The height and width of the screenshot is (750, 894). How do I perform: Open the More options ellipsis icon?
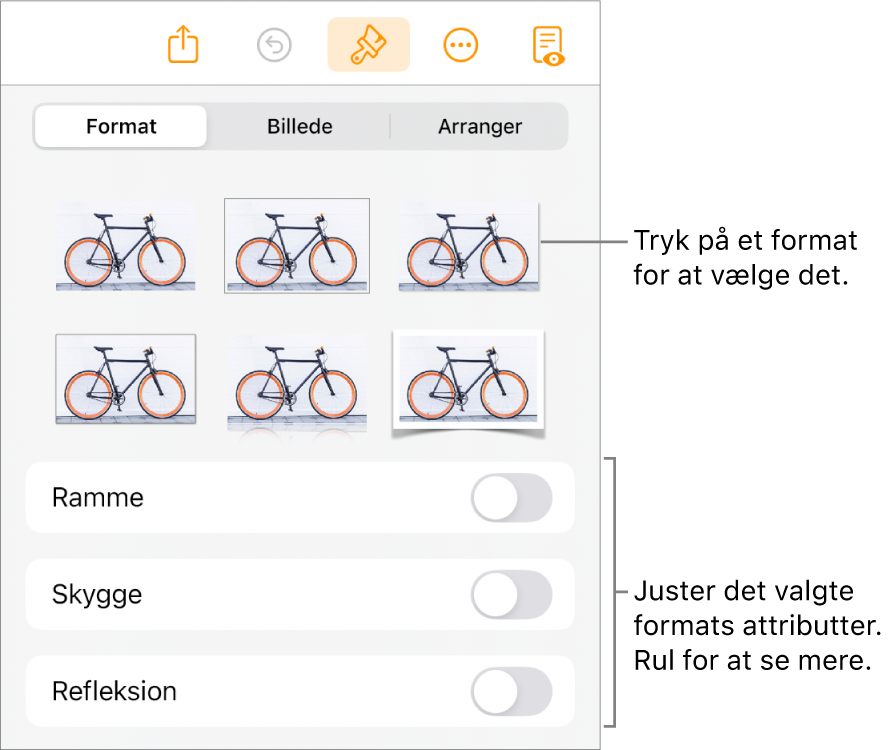click(460, 45)
